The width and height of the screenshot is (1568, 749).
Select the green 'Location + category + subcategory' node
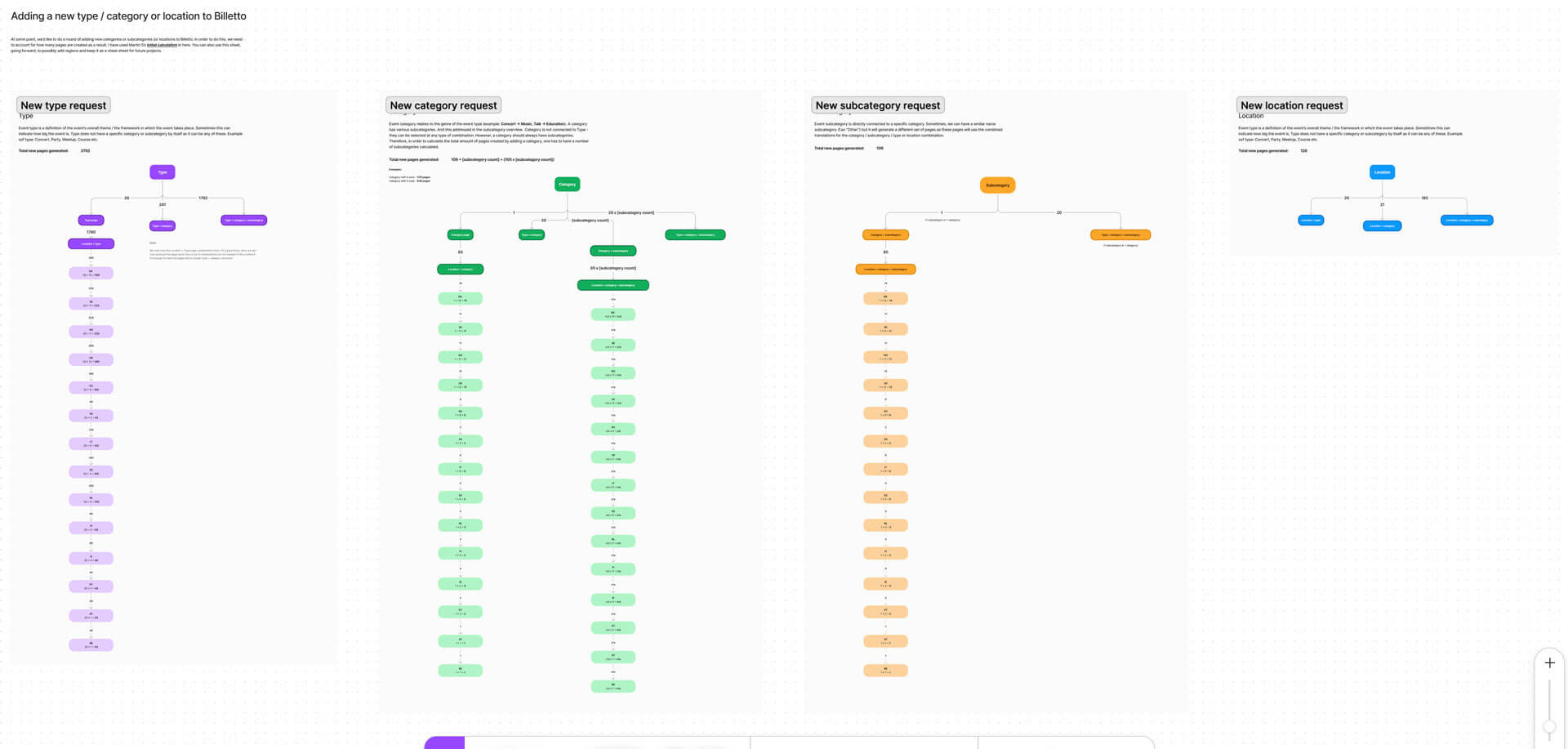613,286
